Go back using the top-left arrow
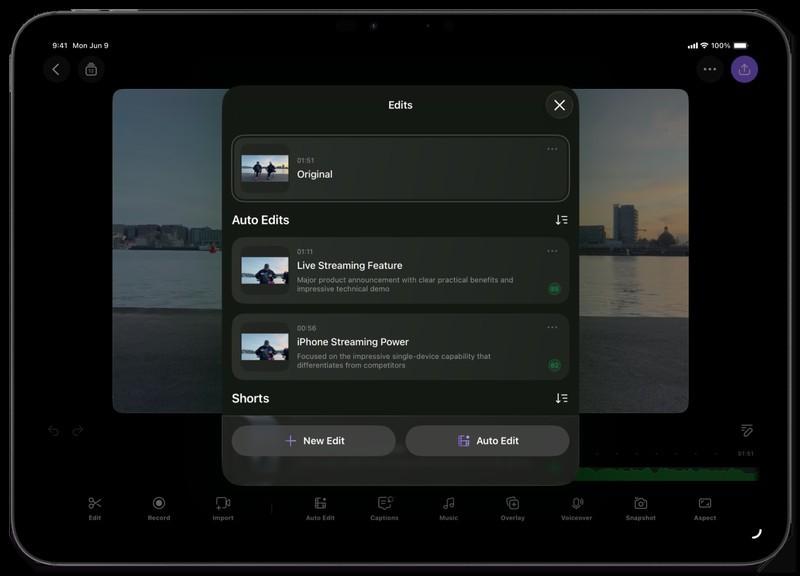800x576 pixels. (56, 69)
